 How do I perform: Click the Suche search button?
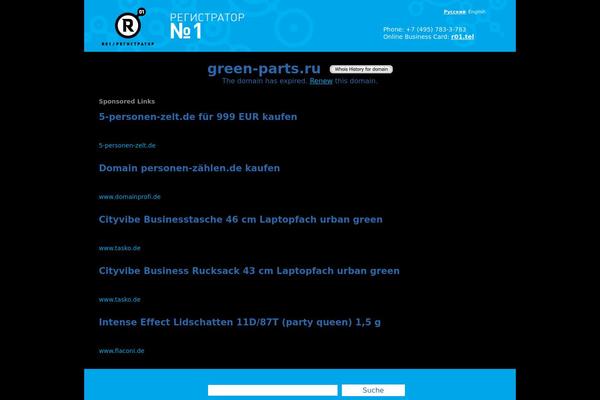point(373,390)
